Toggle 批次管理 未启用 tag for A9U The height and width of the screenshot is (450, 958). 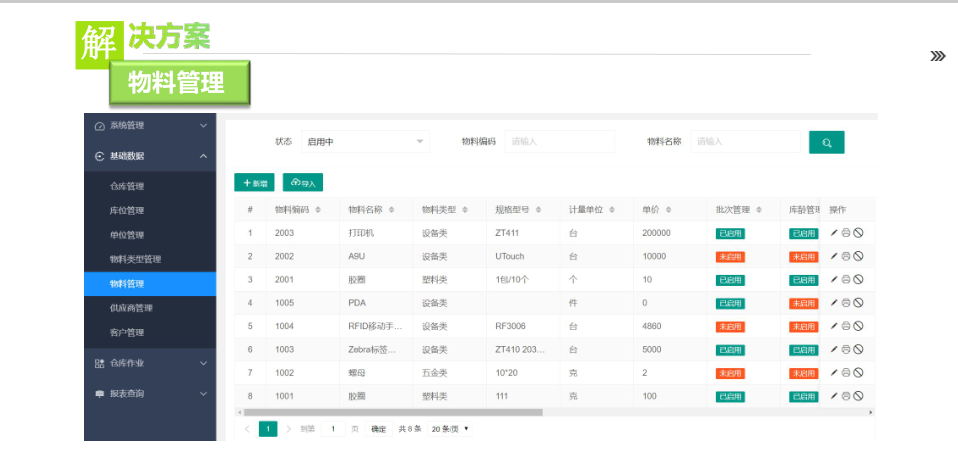(x=730, y=256)
